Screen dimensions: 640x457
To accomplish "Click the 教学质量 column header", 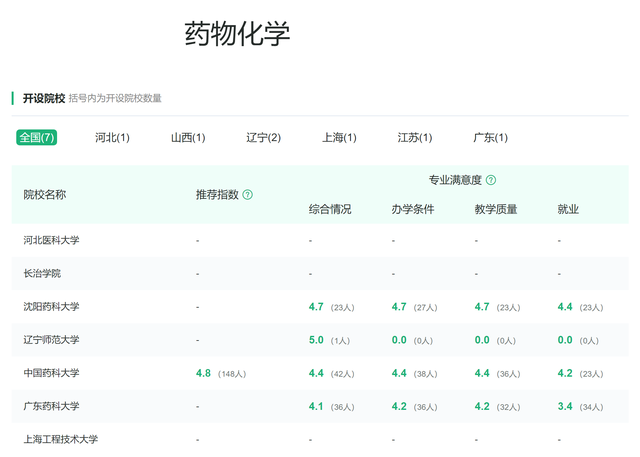I will click(x=496, y=209).
